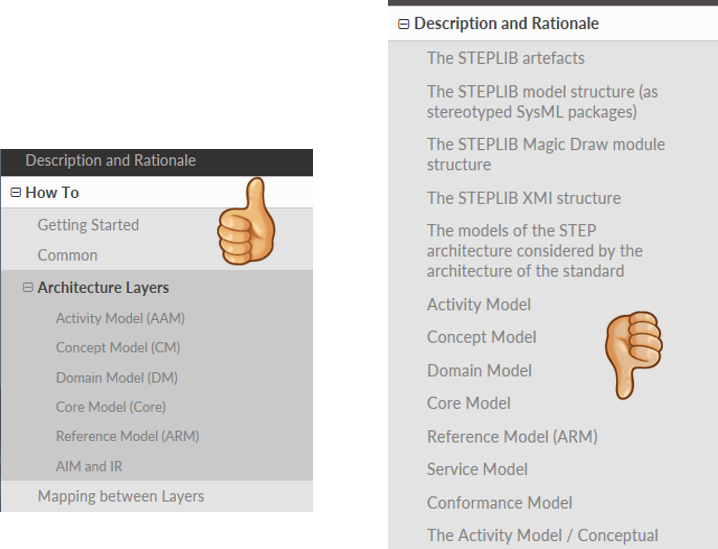Select The STEPLIB XMI structure
The image size is (718, 549).
click(x=523, y=198)
